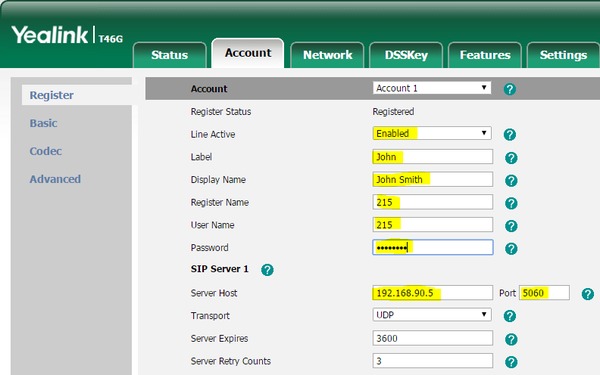Select the Account tab
This screenshot has width=600, height=375.
point(248,53)
